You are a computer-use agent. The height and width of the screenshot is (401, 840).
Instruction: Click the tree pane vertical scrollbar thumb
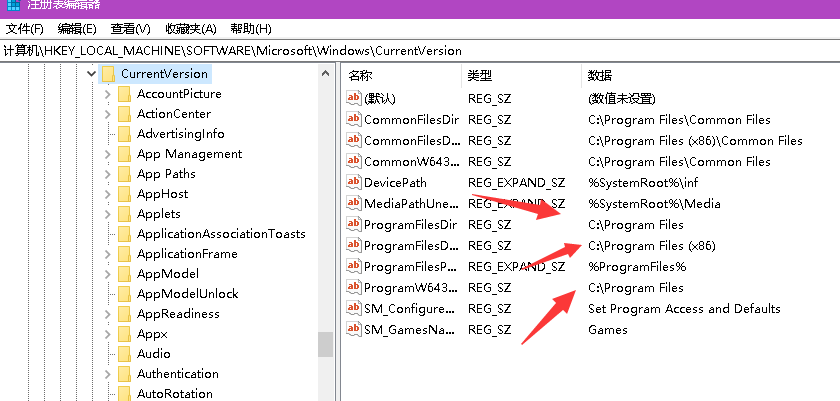point(325,344)
